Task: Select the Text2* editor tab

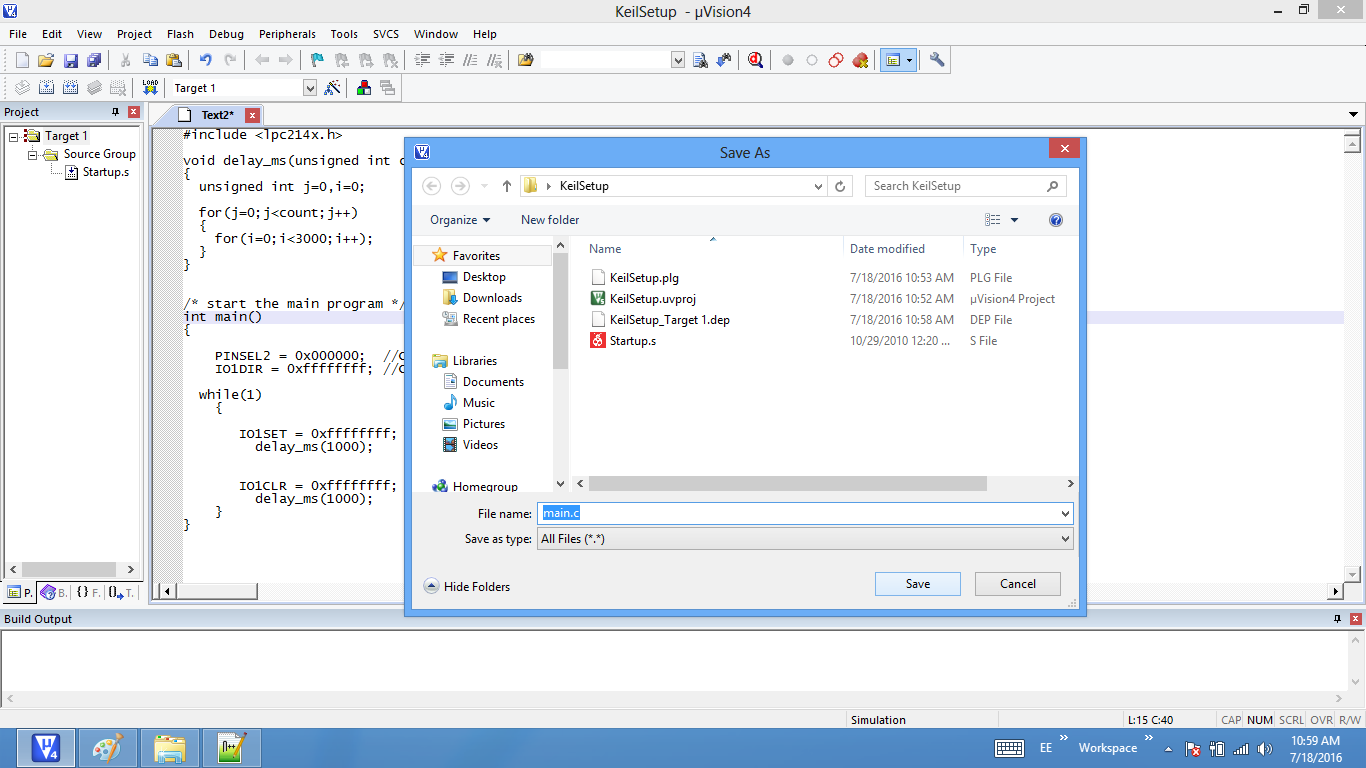Action: (x=217, y=115)
